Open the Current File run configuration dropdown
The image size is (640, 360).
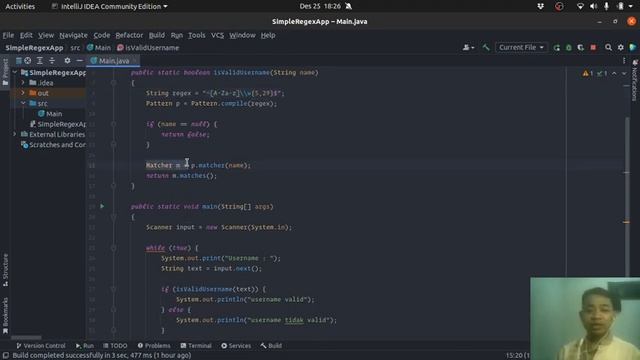[x=521, y=48]
